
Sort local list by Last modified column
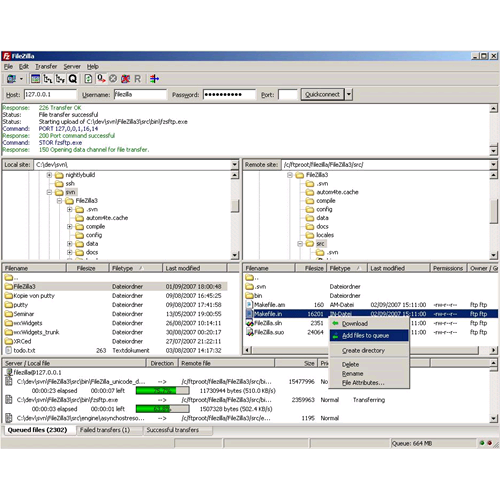tap(195, 268)
